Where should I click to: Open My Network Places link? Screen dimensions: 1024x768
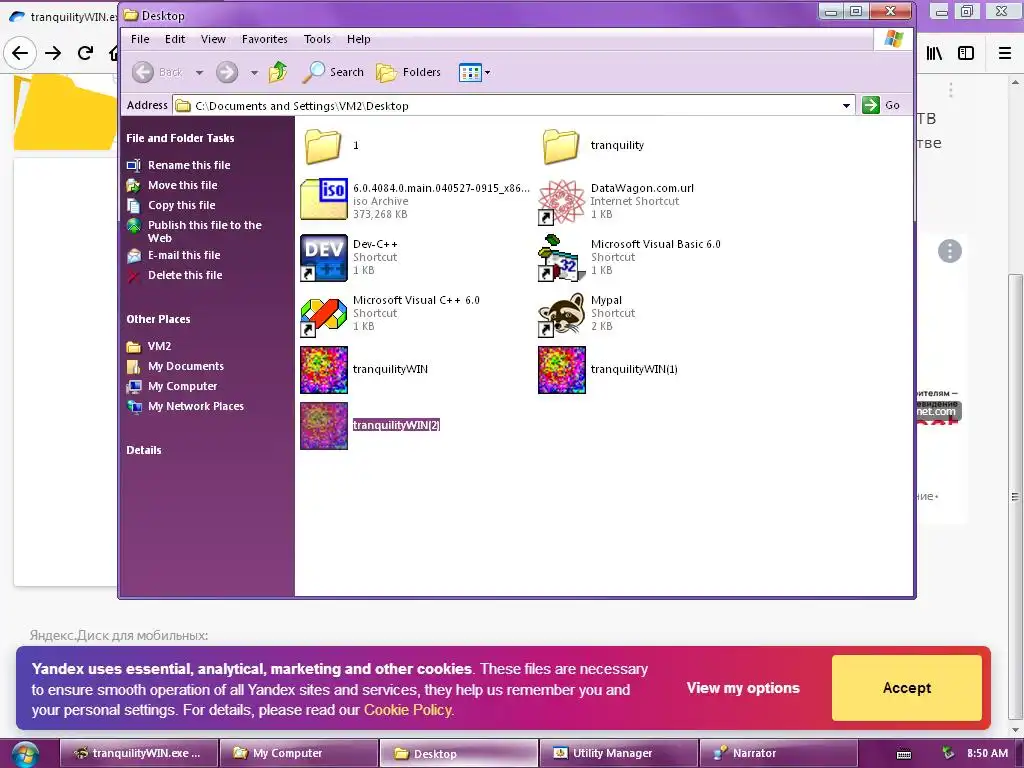(195, 406)
